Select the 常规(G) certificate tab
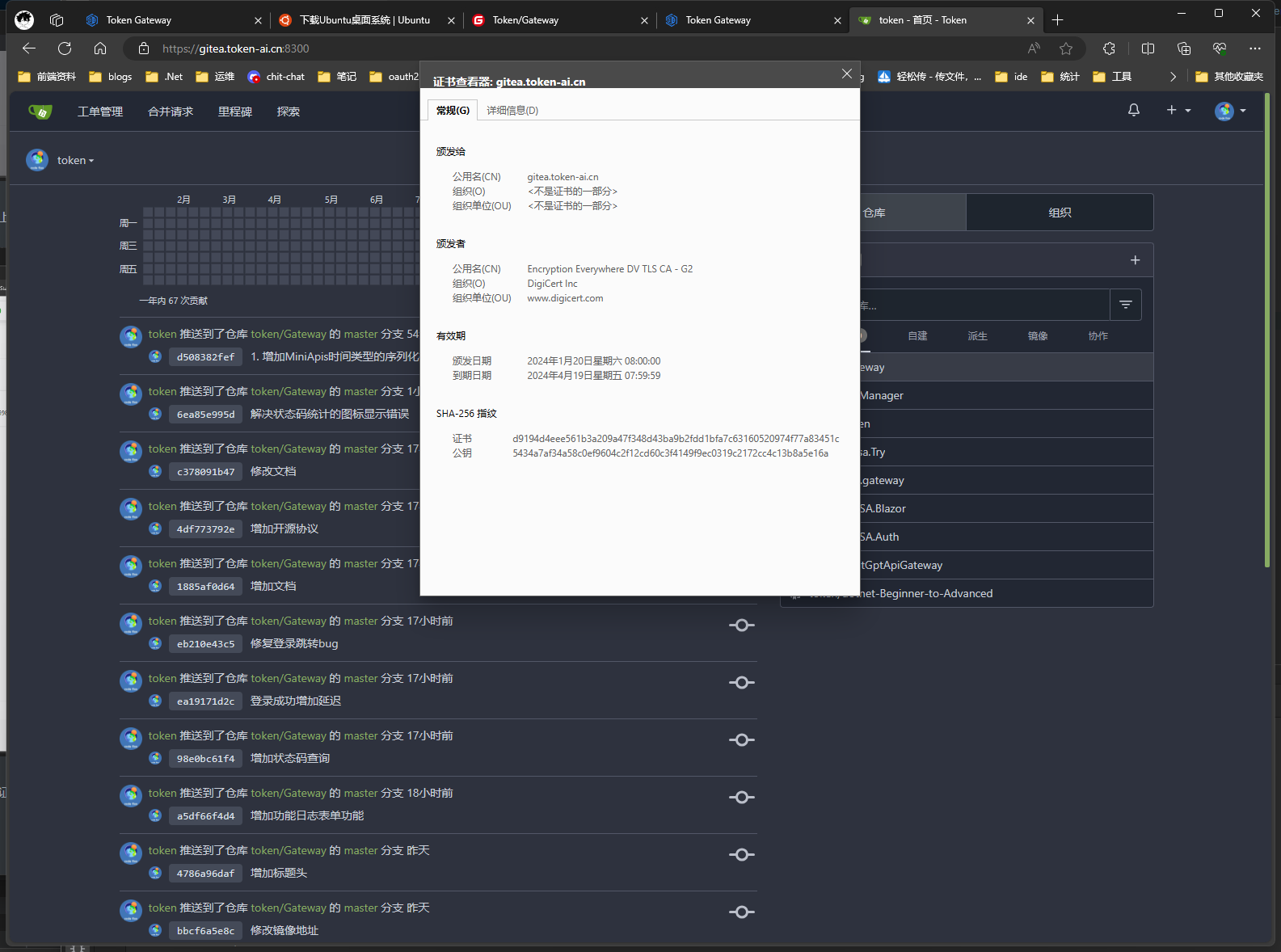1281x952 pixels. (453, 111)
